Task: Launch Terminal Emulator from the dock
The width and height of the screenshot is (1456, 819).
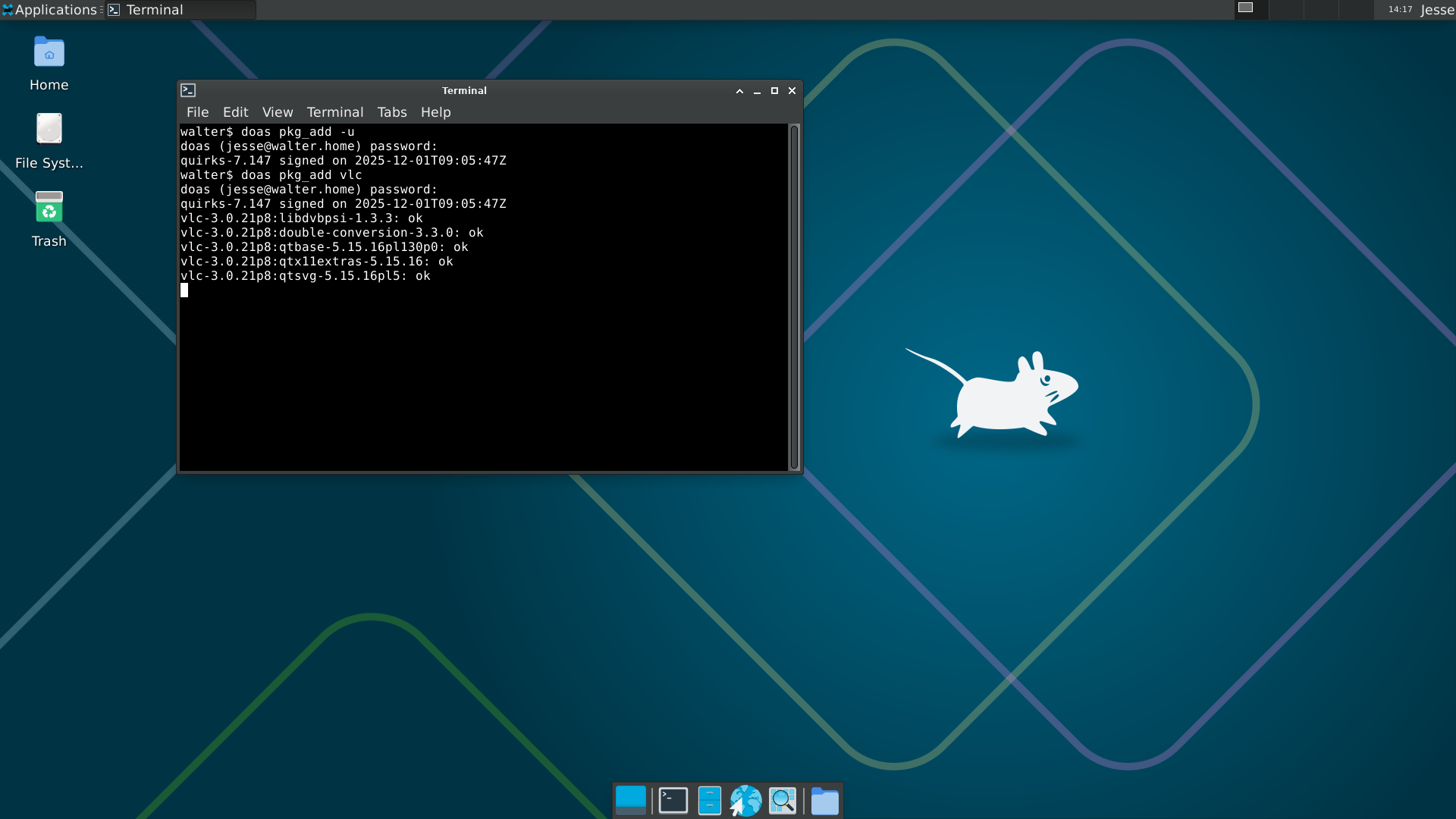Action: point(673,801)
